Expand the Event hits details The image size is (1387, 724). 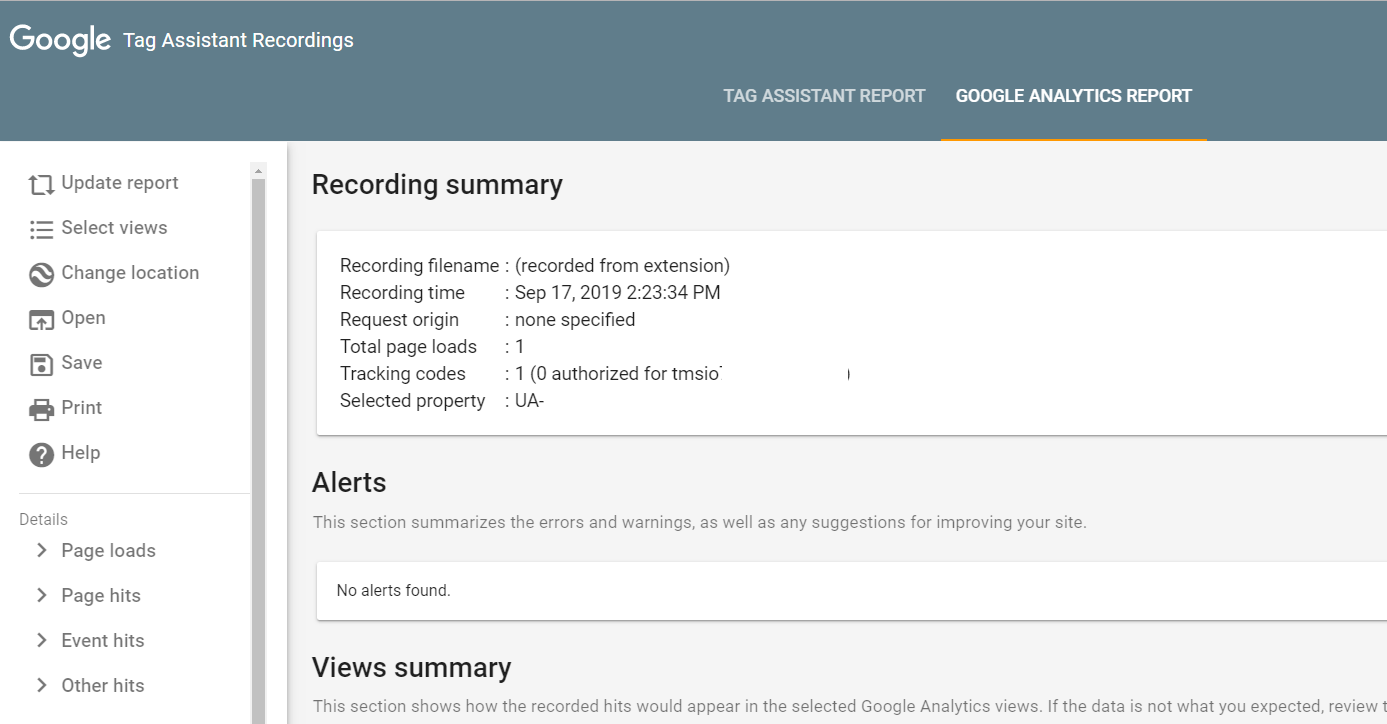click(x=42, y=640)
